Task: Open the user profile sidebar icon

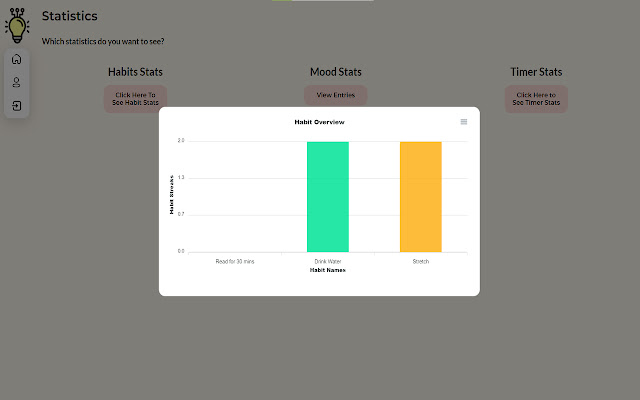Action: (x=17, y=82)
